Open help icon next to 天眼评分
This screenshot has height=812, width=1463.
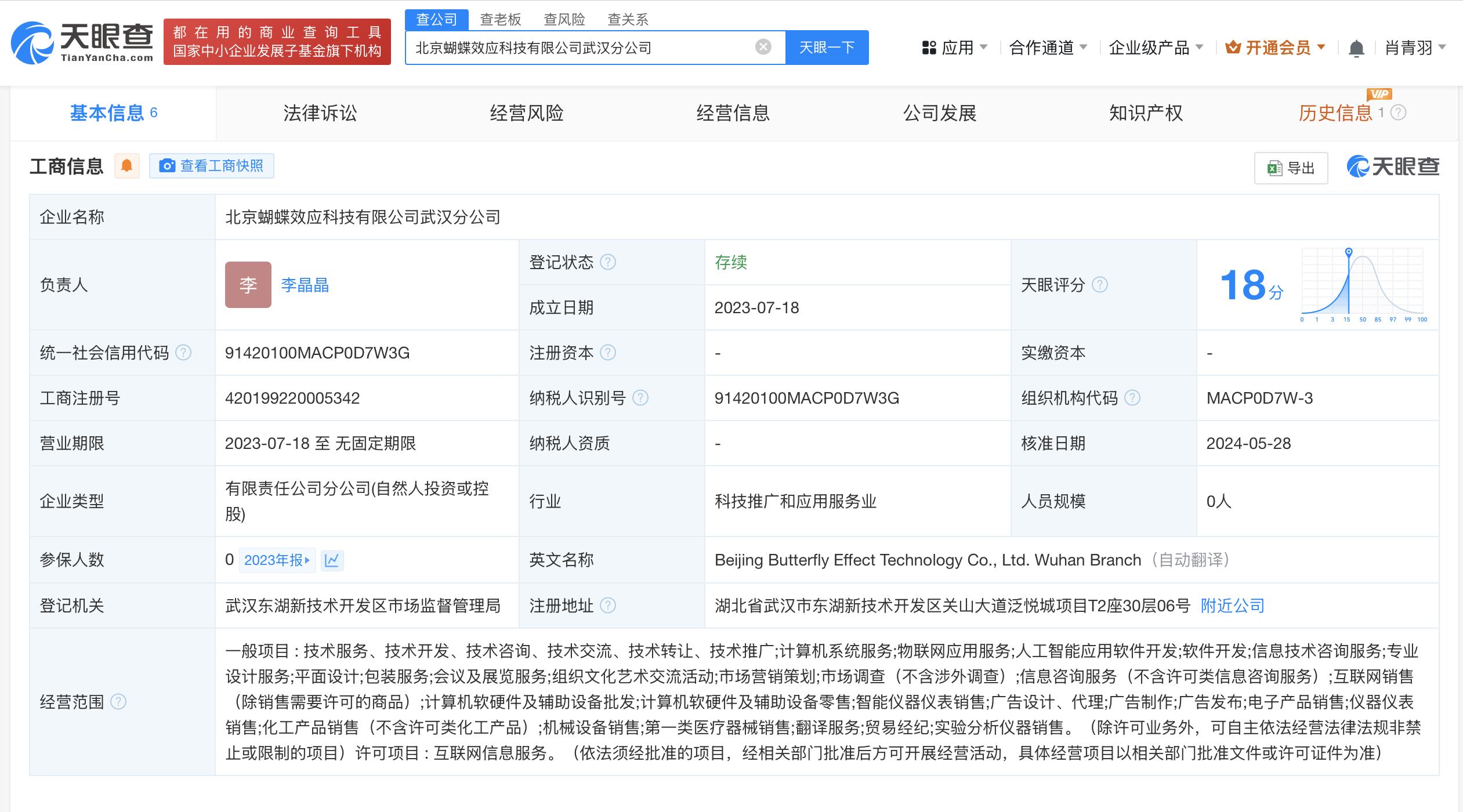pos(1099,285)
